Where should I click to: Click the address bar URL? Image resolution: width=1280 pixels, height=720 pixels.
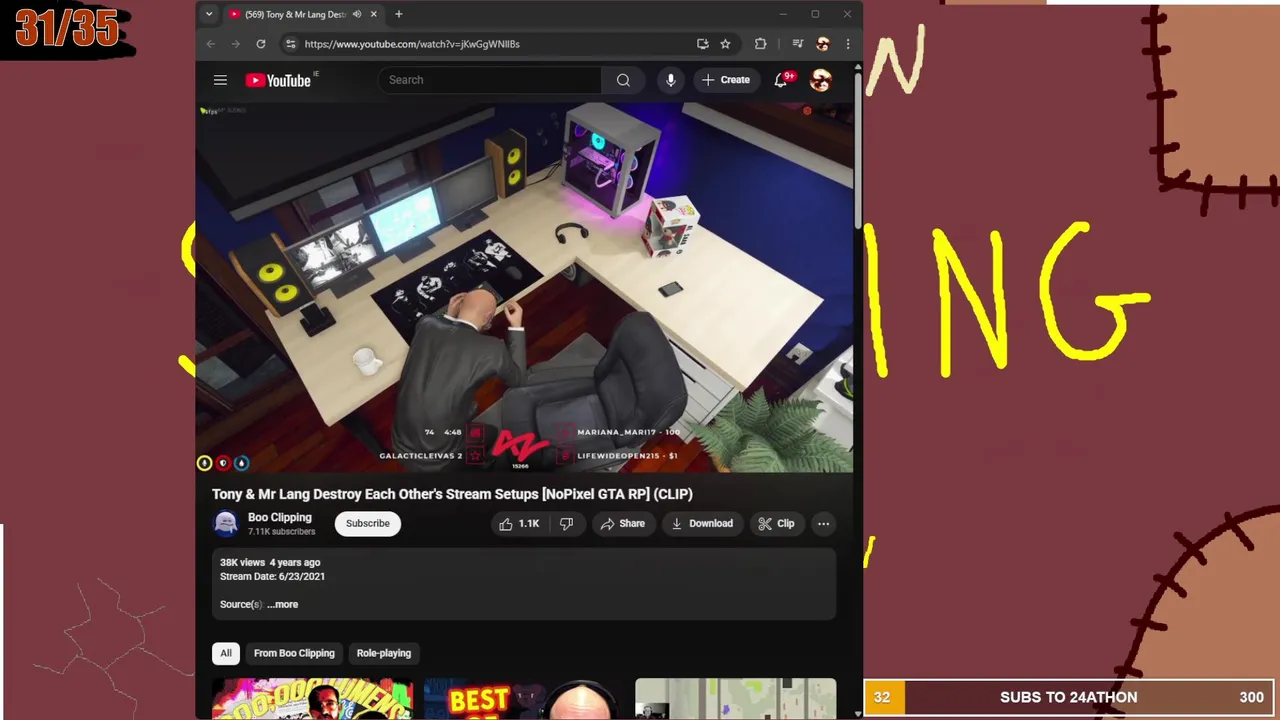(412, 44)
